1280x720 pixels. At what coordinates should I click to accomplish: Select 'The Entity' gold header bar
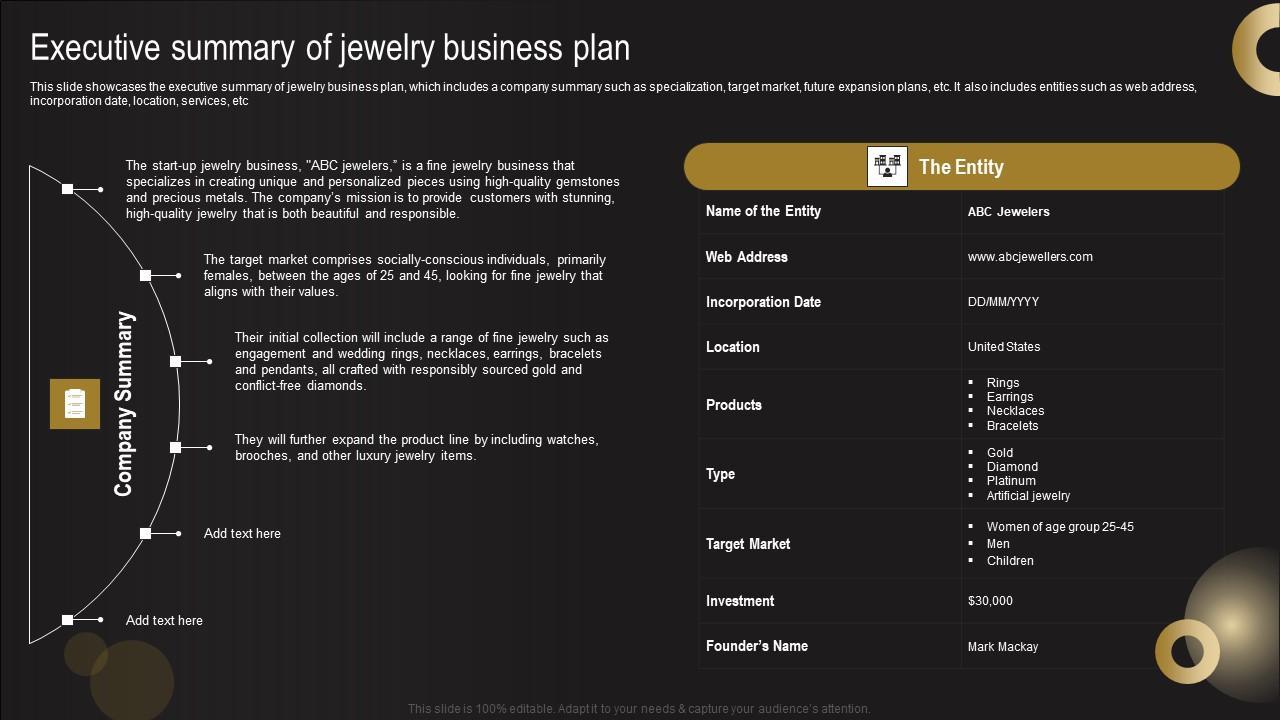coord(1060,167)
